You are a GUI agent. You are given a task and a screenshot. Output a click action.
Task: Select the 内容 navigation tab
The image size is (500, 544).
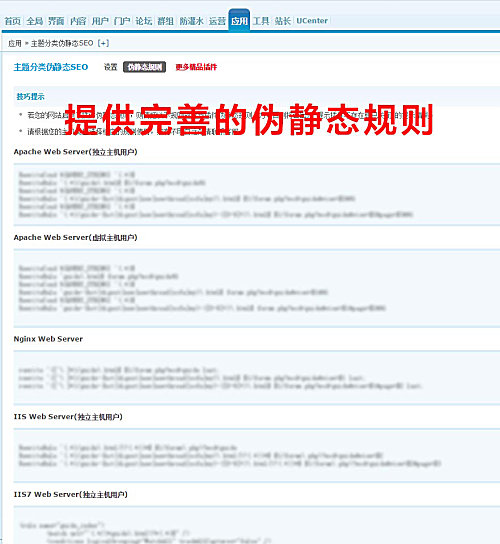78,21
